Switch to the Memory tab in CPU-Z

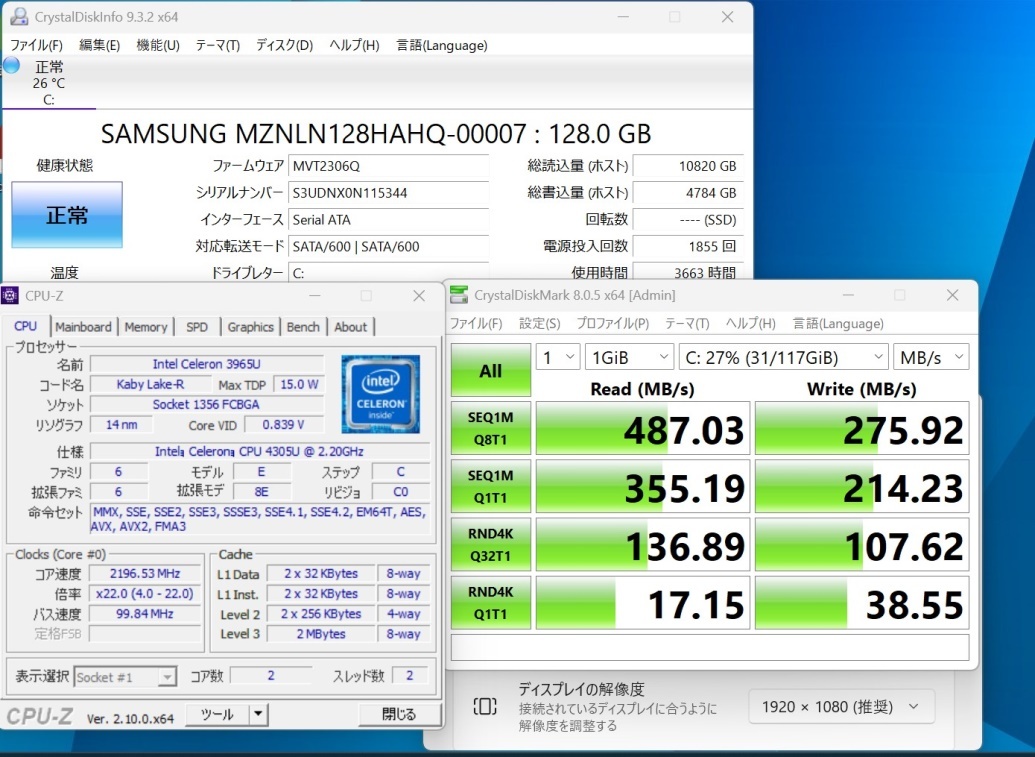[146, 327]
